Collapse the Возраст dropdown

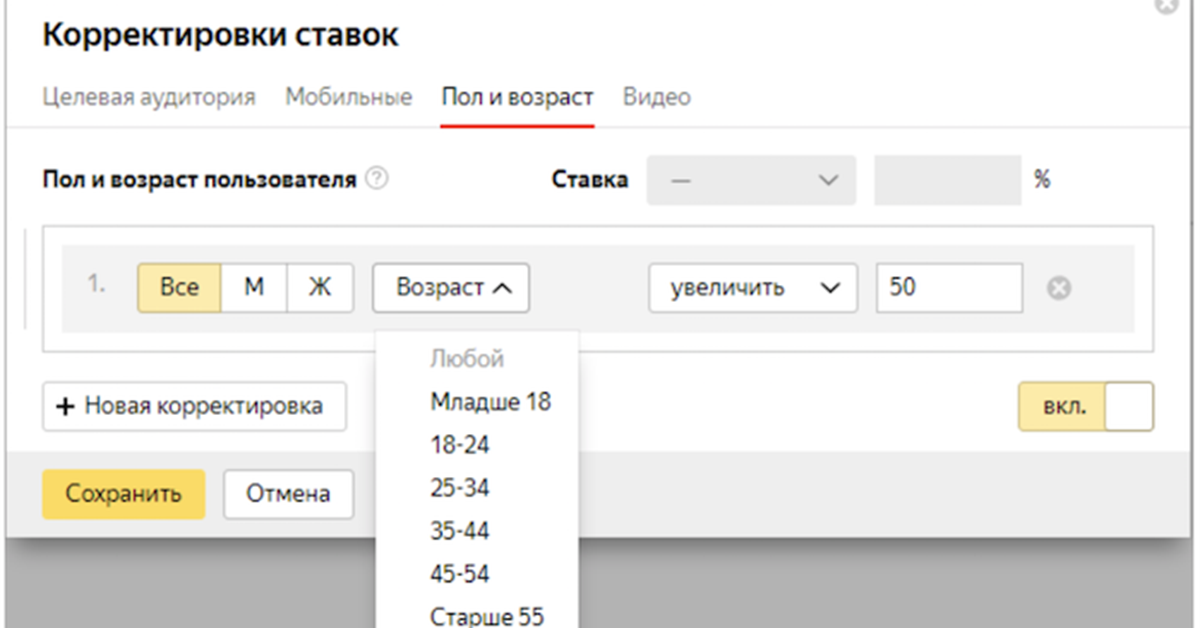pos(452,288)
